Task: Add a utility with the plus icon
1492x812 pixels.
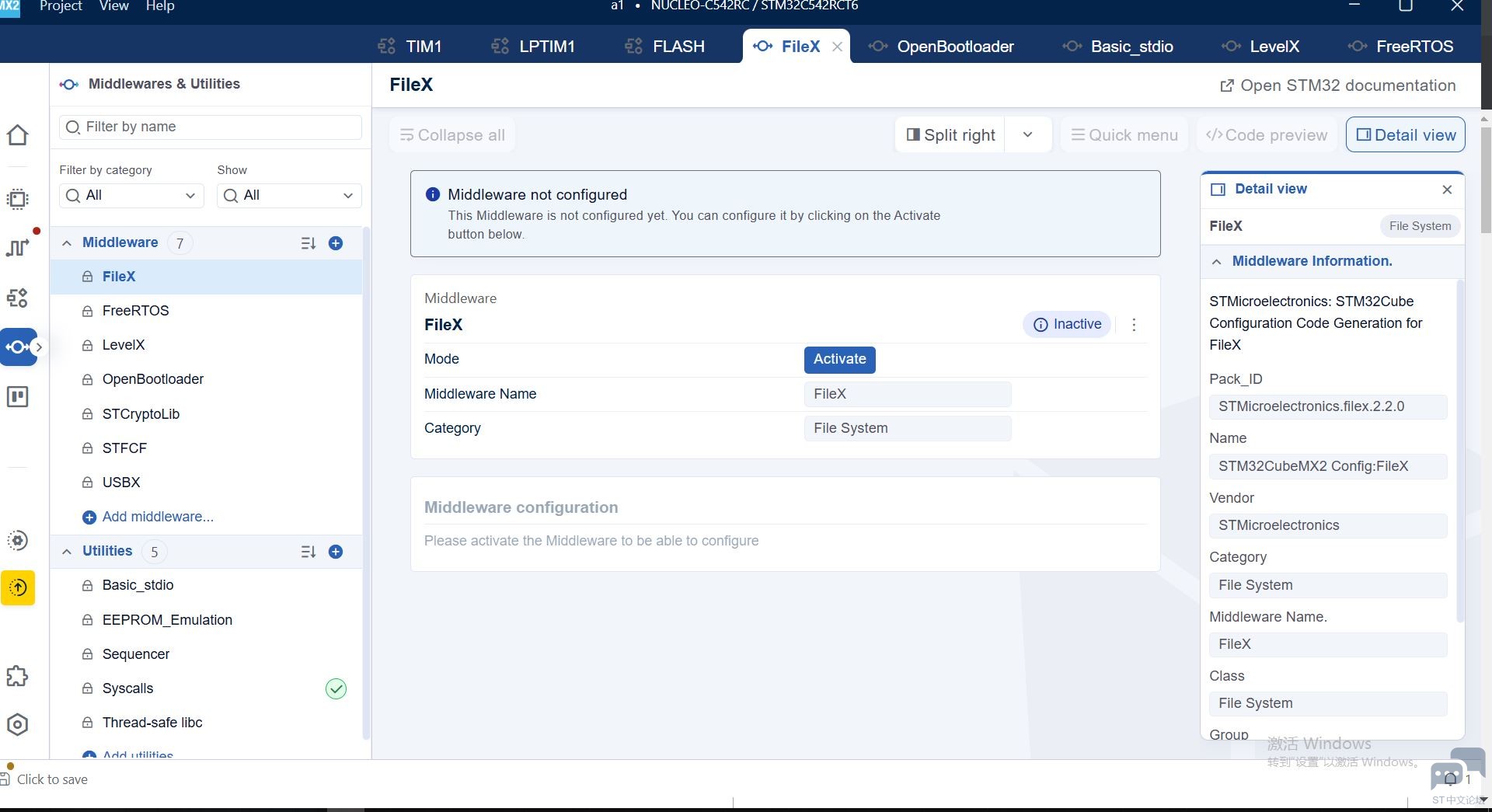Action: point(336,552)
